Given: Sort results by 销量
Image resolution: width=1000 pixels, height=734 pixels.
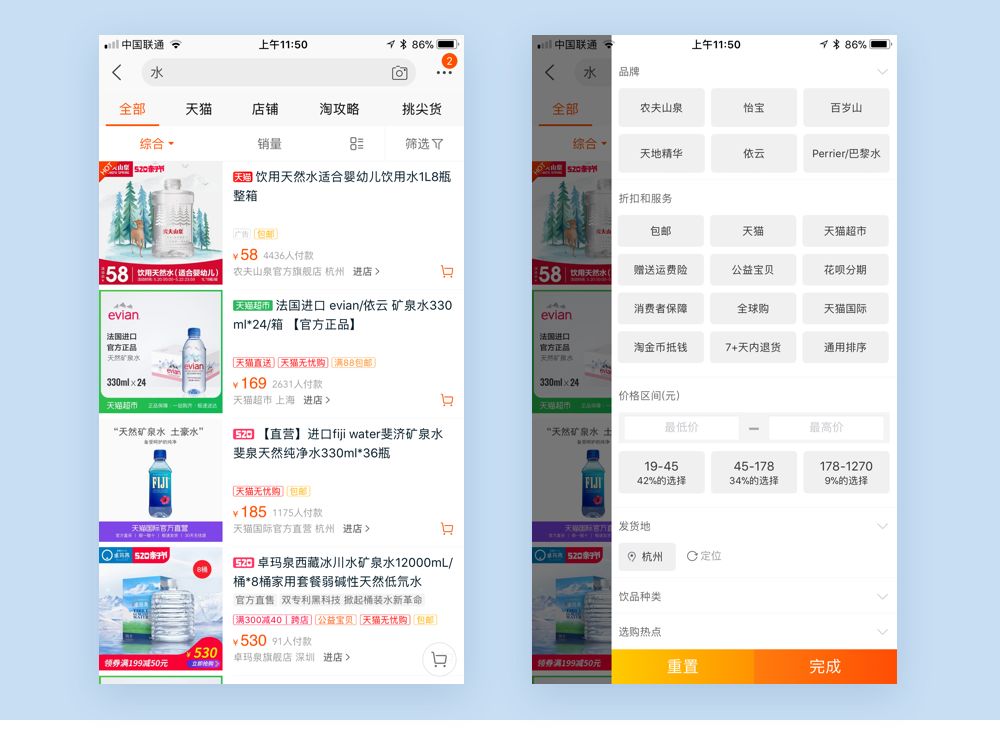Looking at the screenshot, I should tap(269, 143).
